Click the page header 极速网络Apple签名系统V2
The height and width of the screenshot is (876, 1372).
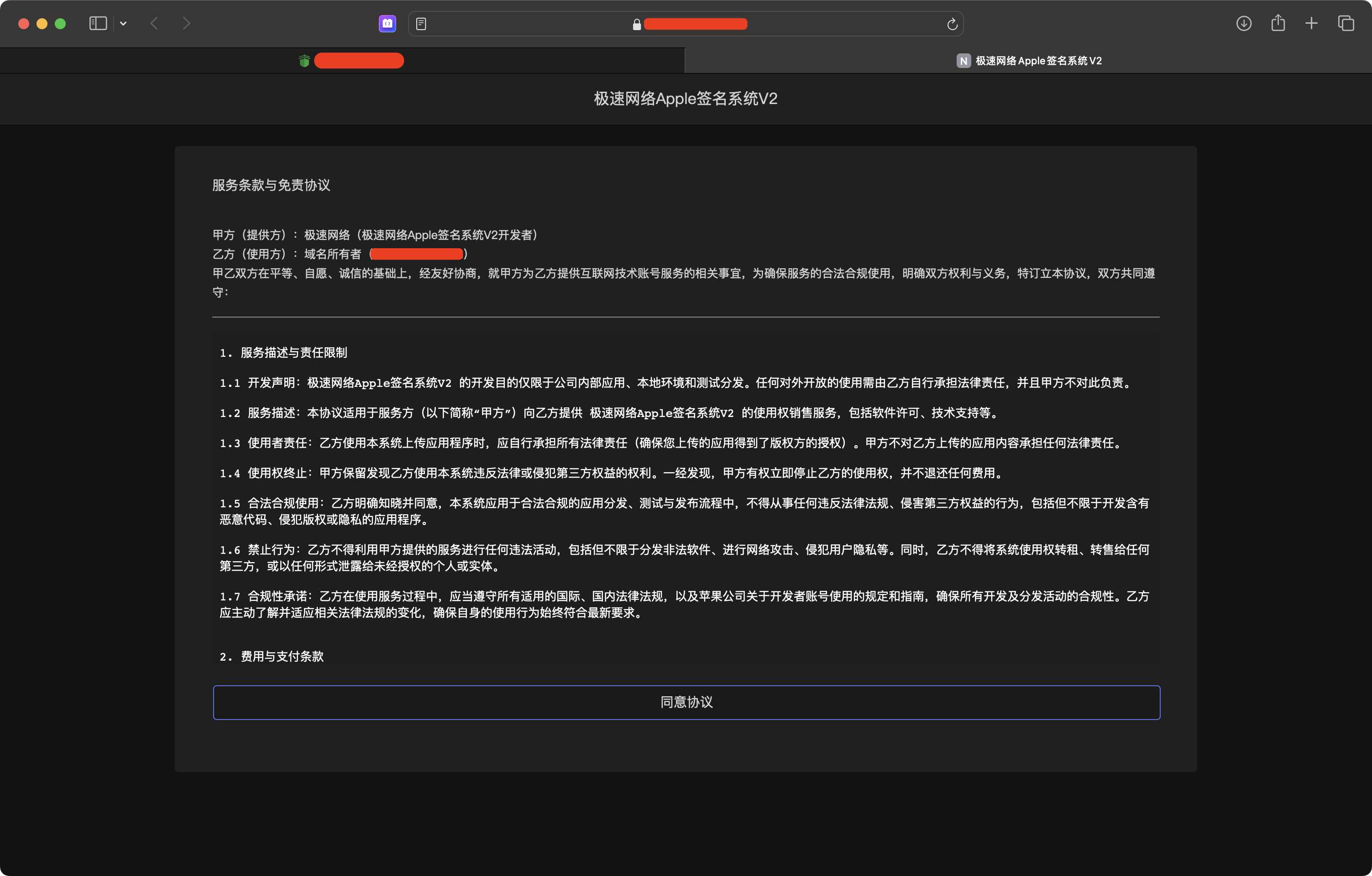(686, 99)
